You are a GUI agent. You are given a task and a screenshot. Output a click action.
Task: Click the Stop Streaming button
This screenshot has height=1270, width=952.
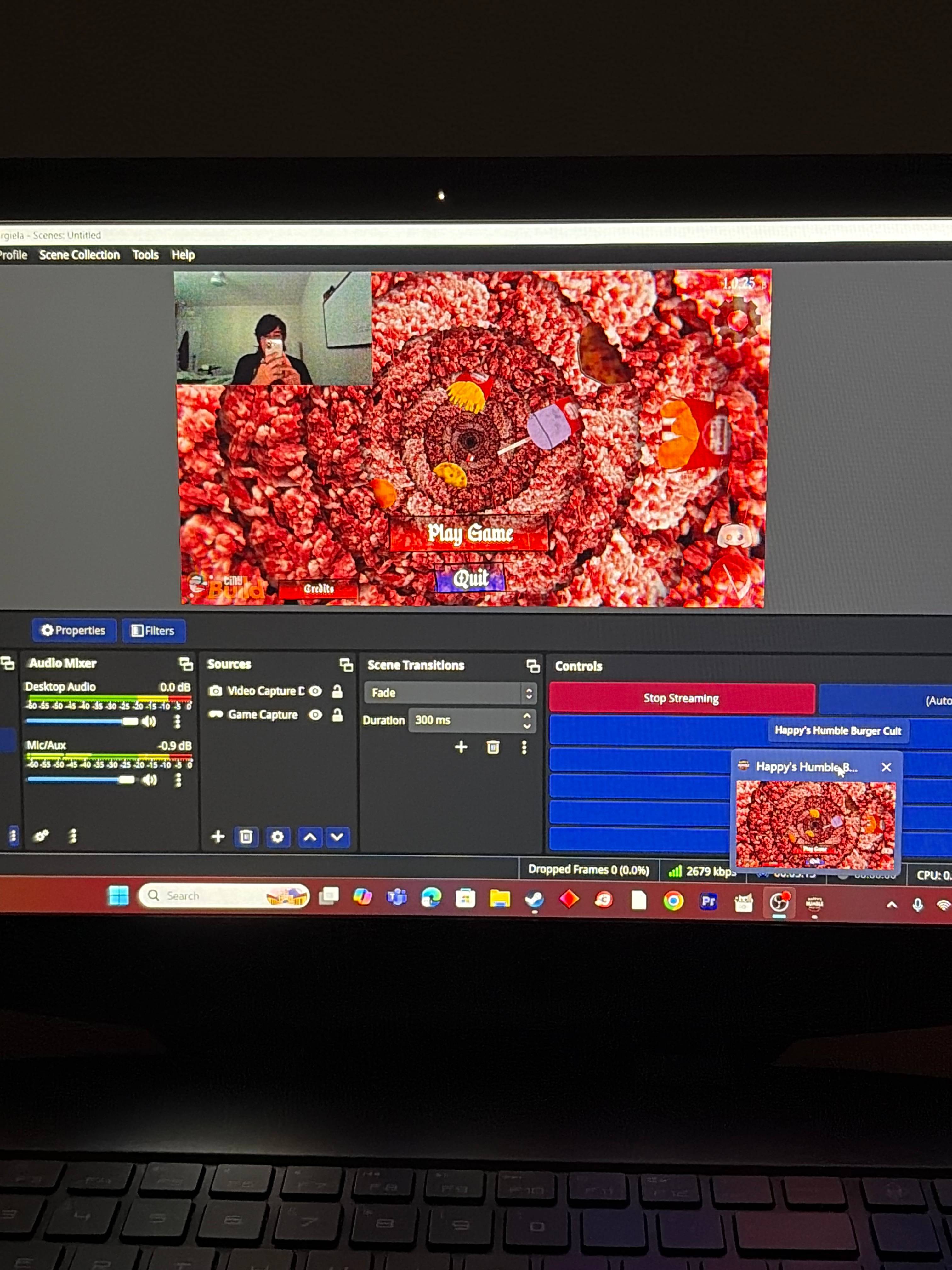click(681, 698)
